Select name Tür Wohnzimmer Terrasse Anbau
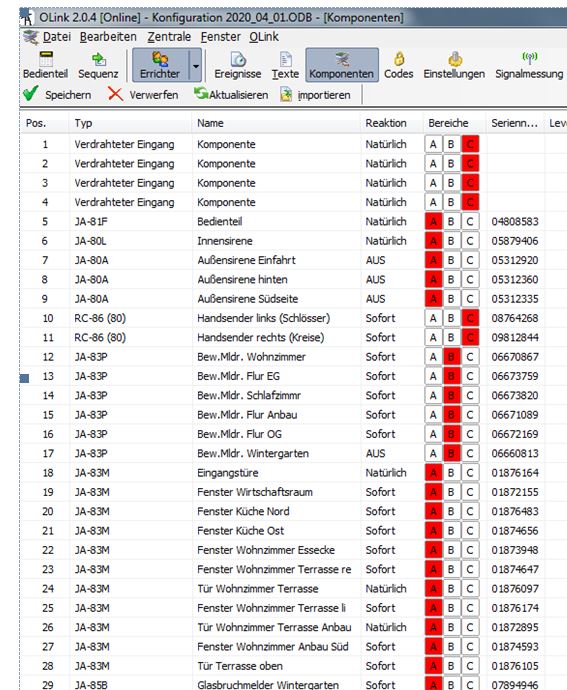 tap(274, 627)
